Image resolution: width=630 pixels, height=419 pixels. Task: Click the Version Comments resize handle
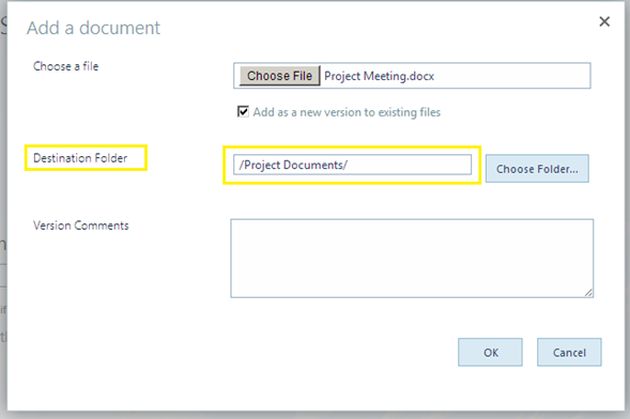[588, 292]
